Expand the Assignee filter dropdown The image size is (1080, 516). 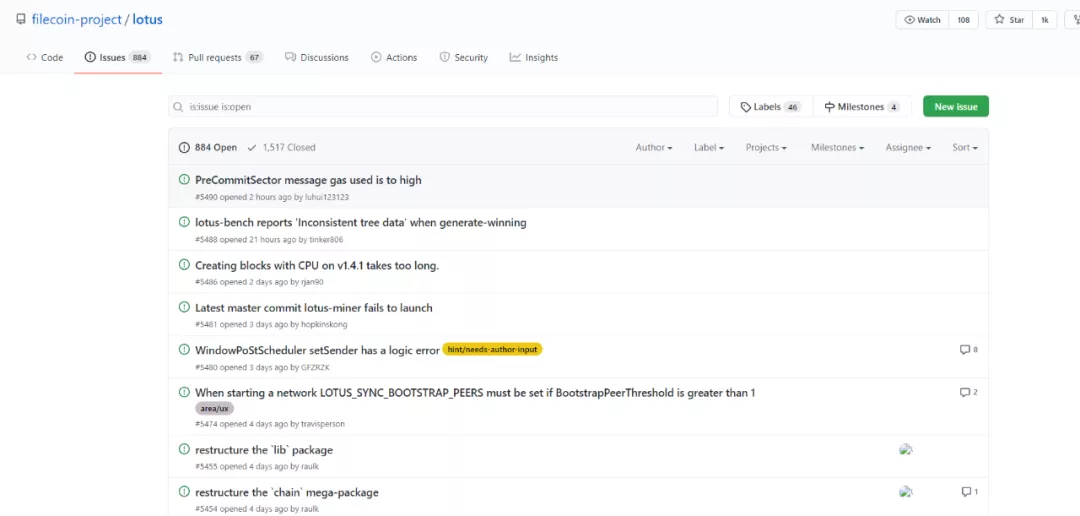pos(908,147)
